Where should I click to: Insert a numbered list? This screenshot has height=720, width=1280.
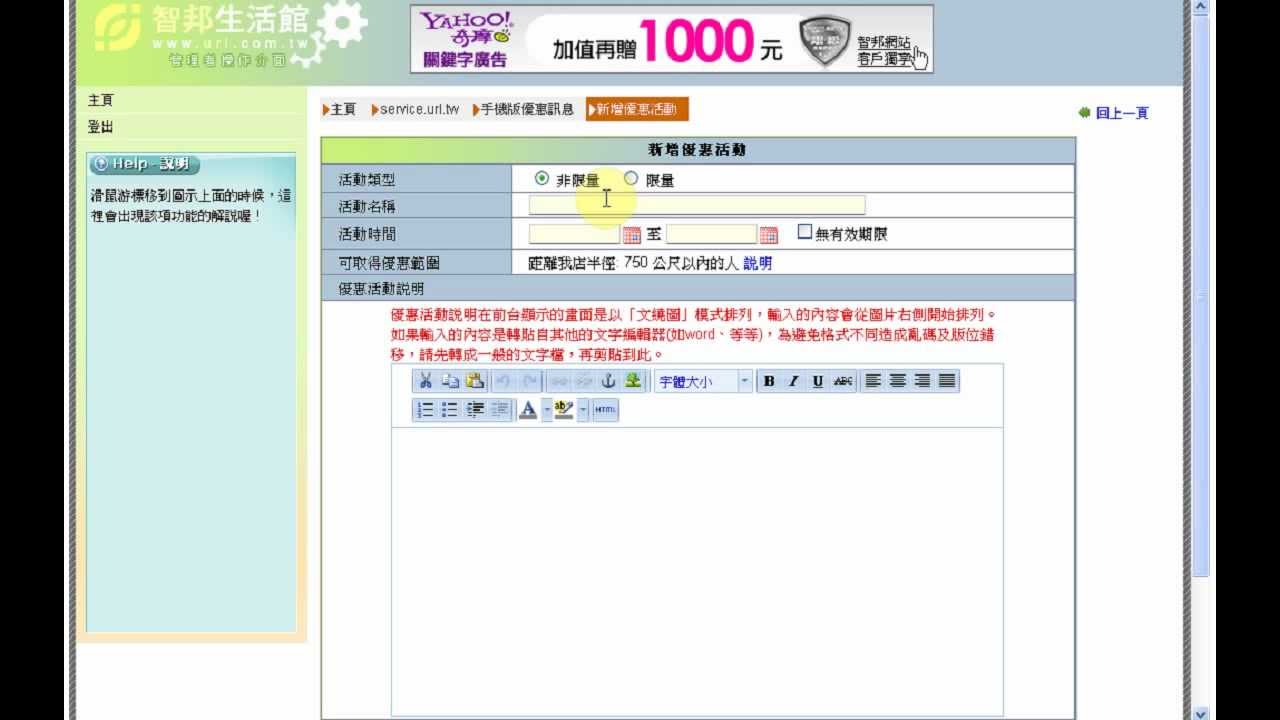tap(425, 410)
